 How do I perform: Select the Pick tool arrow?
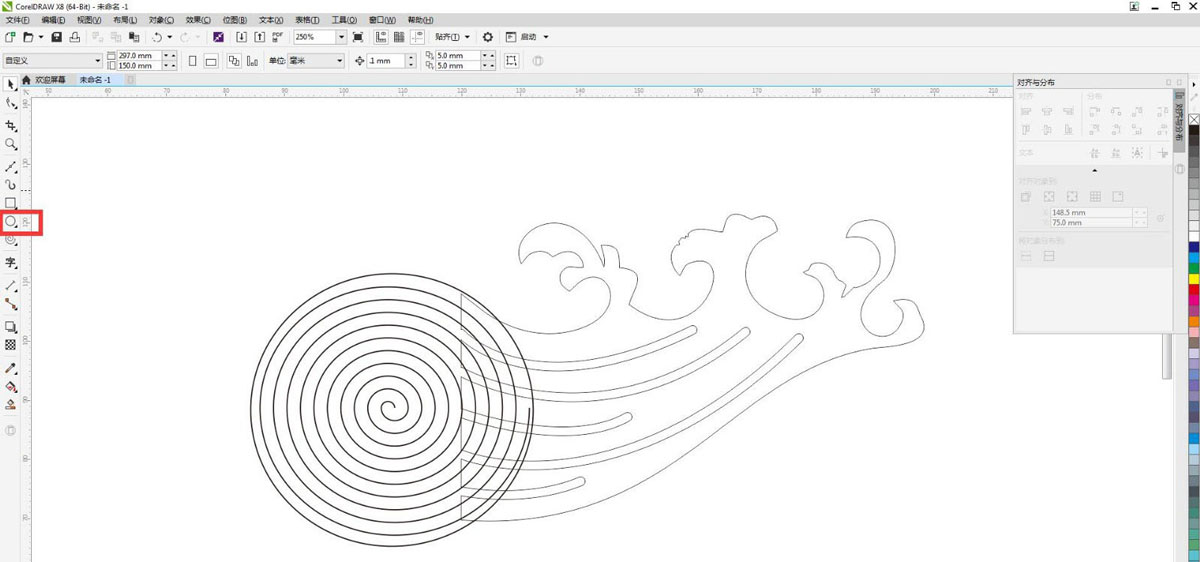coord(11,85)
